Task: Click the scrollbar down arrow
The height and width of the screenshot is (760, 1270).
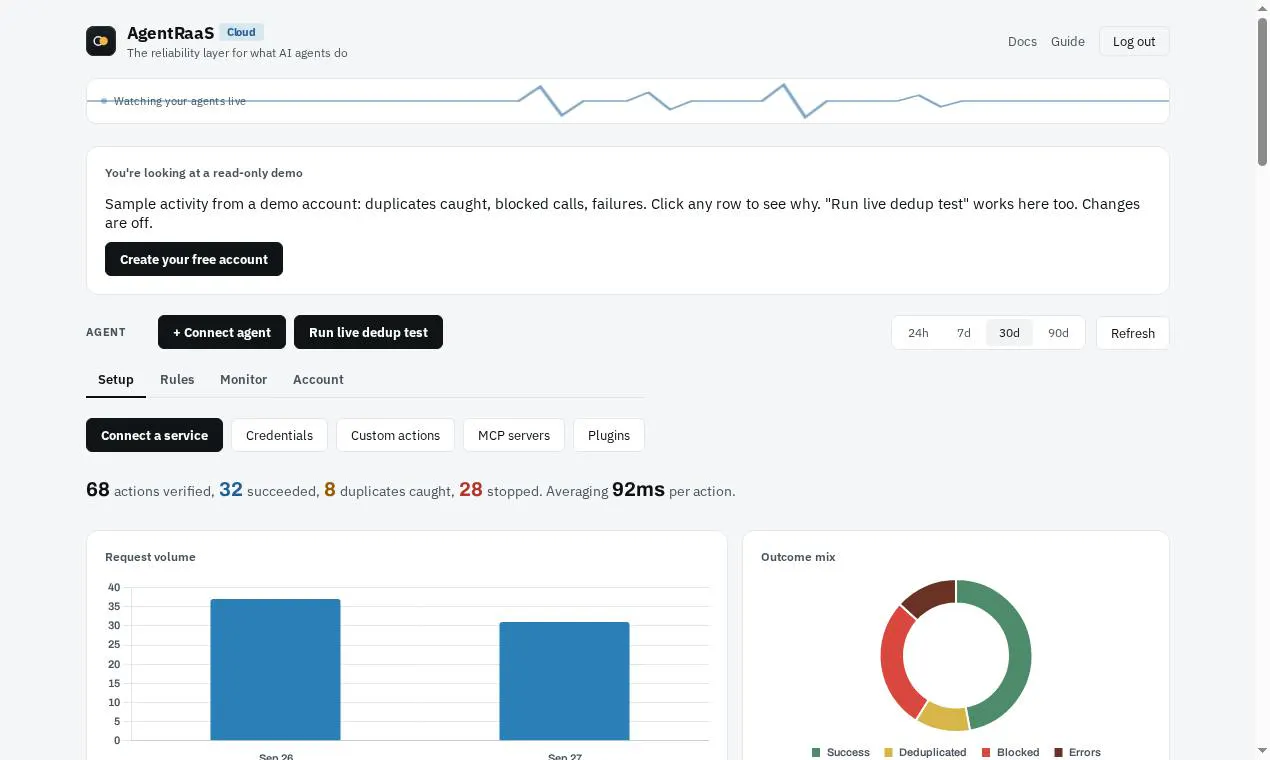Action: (1262, 751)
